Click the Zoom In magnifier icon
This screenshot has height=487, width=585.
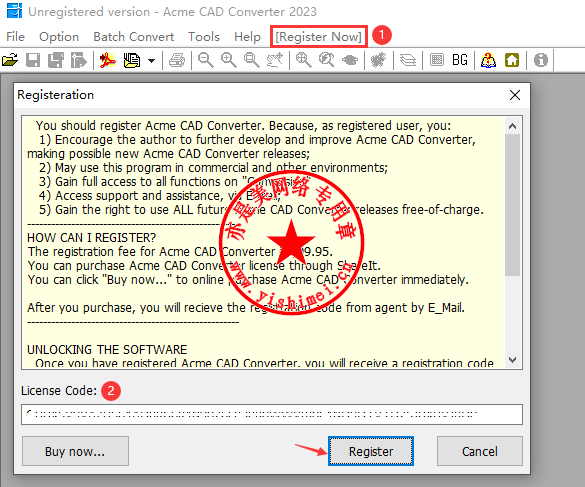pos(228,60)
